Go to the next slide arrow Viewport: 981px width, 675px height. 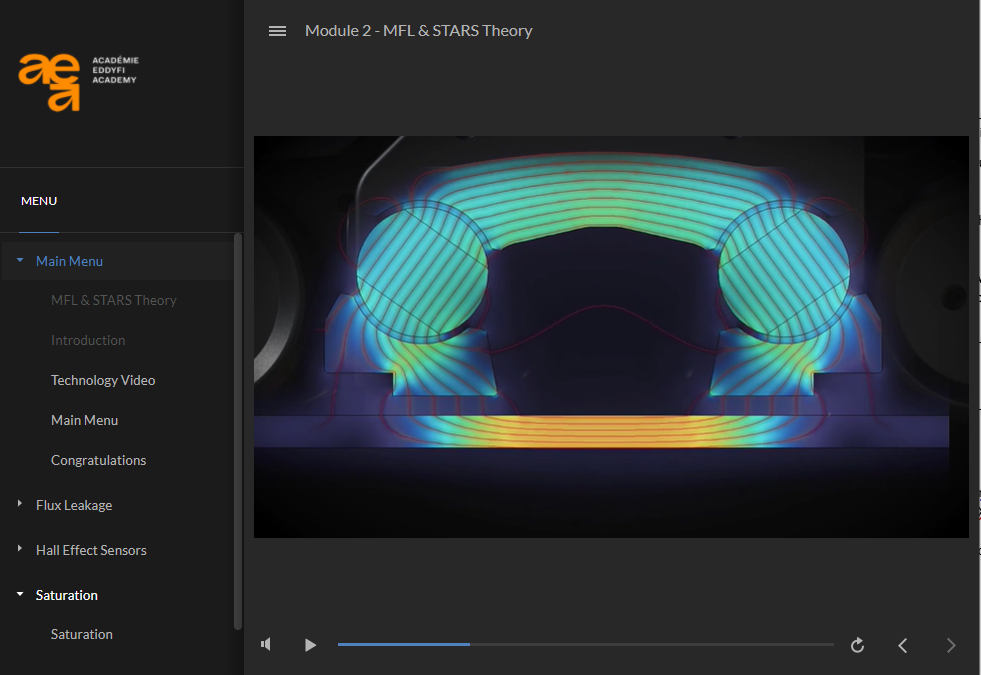[x=951, y=645]
